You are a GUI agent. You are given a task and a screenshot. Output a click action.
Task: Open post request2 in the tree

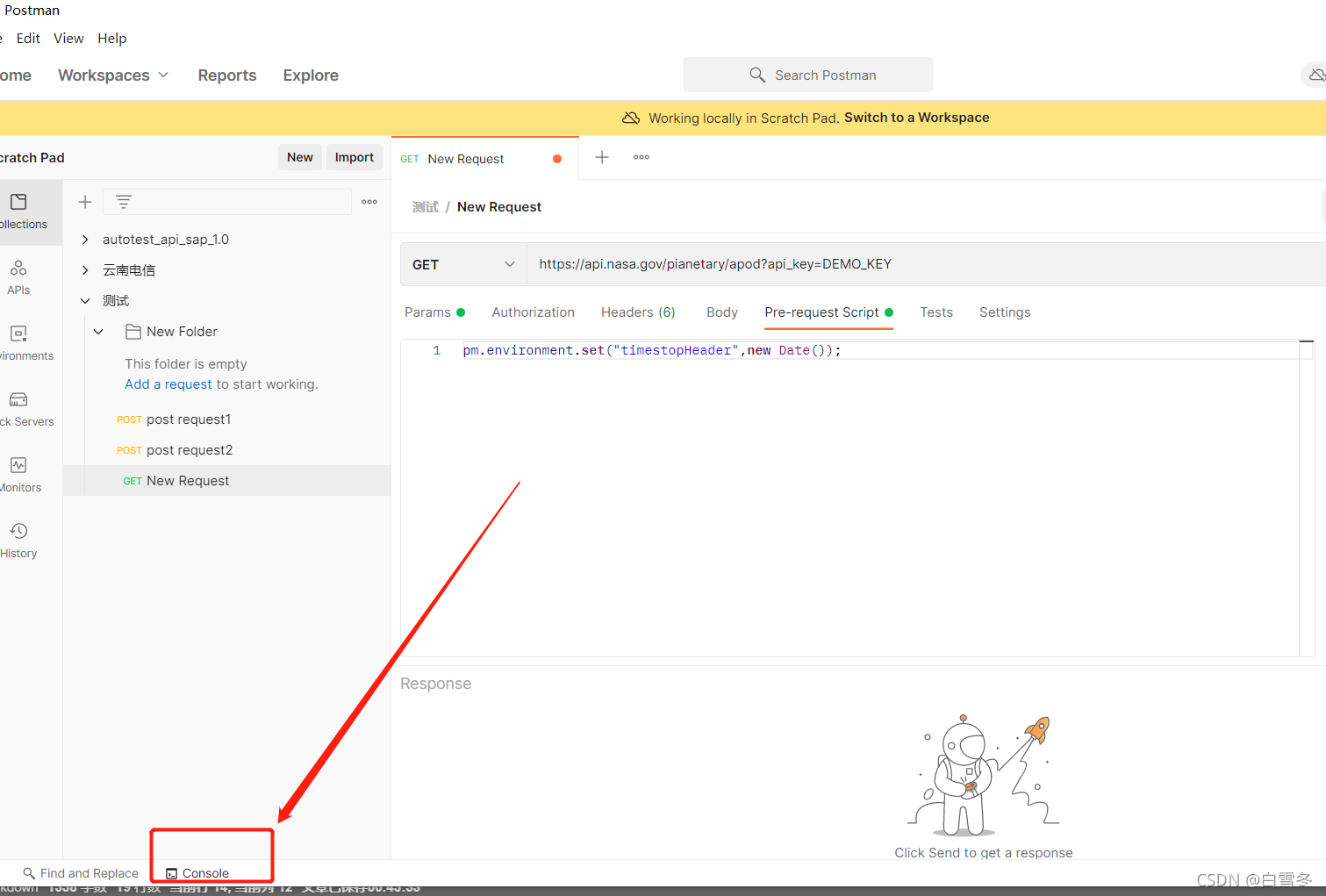coord(190,450)
